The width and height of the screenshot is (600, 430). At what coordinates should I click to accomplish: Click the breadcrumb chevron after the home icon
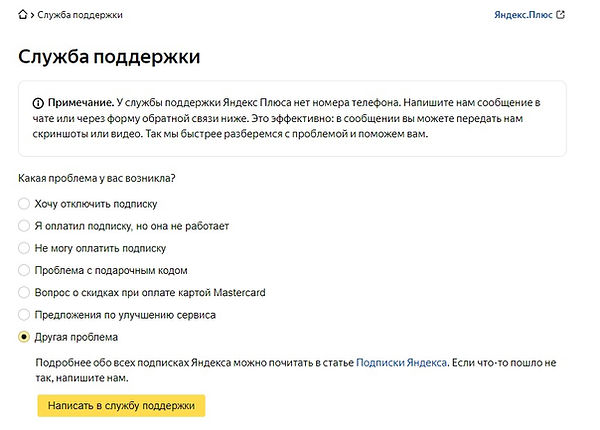pyautogui.click(x=35, y=16)
